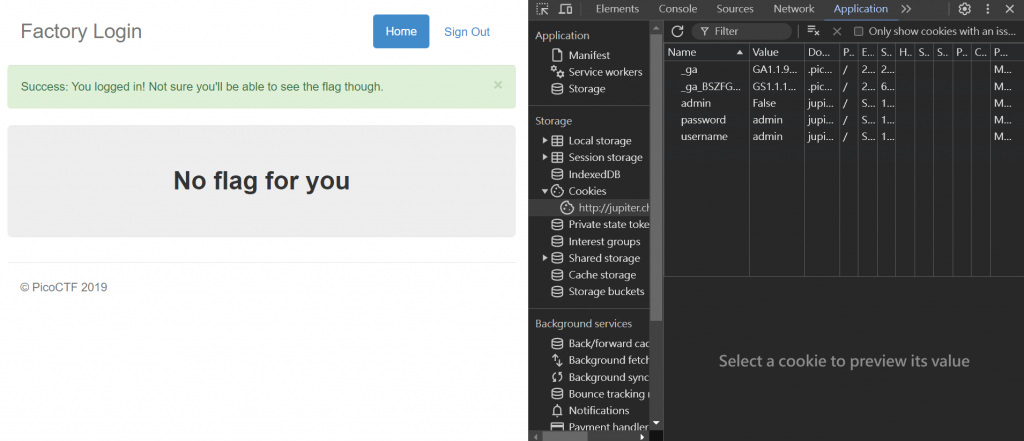Click the Notifications bell icon
This screenshot has width=1024, height=441.
click(x=557, y=410)
